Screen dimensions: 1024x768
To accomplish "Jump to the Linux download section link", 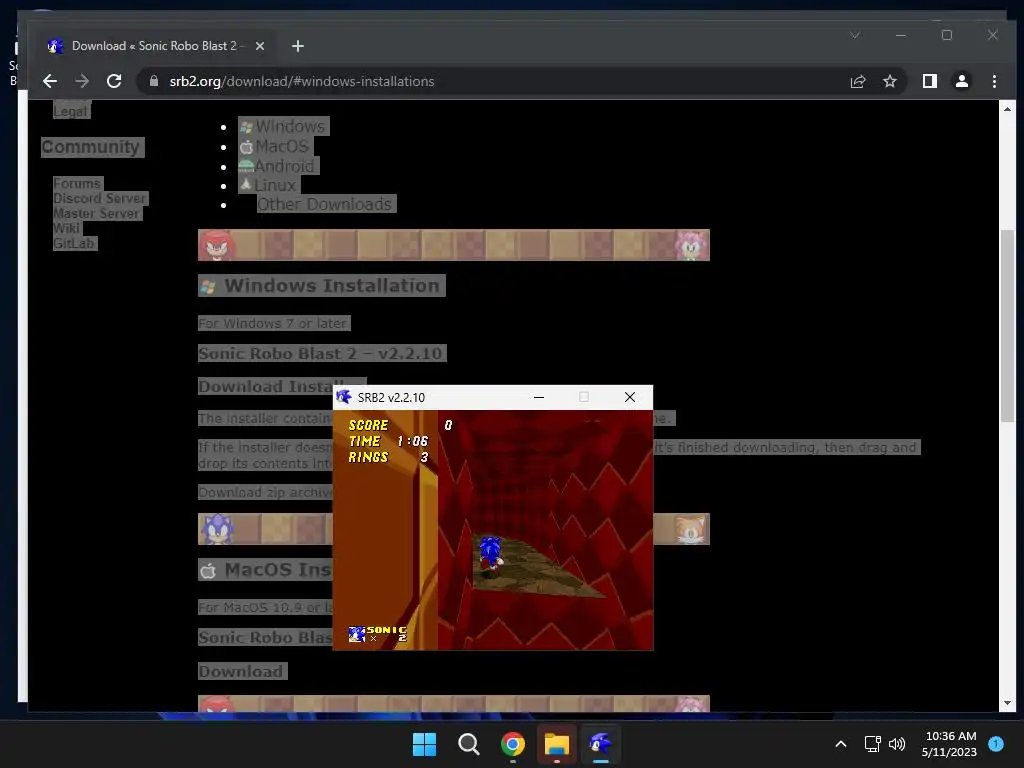I will coord(269,185).
